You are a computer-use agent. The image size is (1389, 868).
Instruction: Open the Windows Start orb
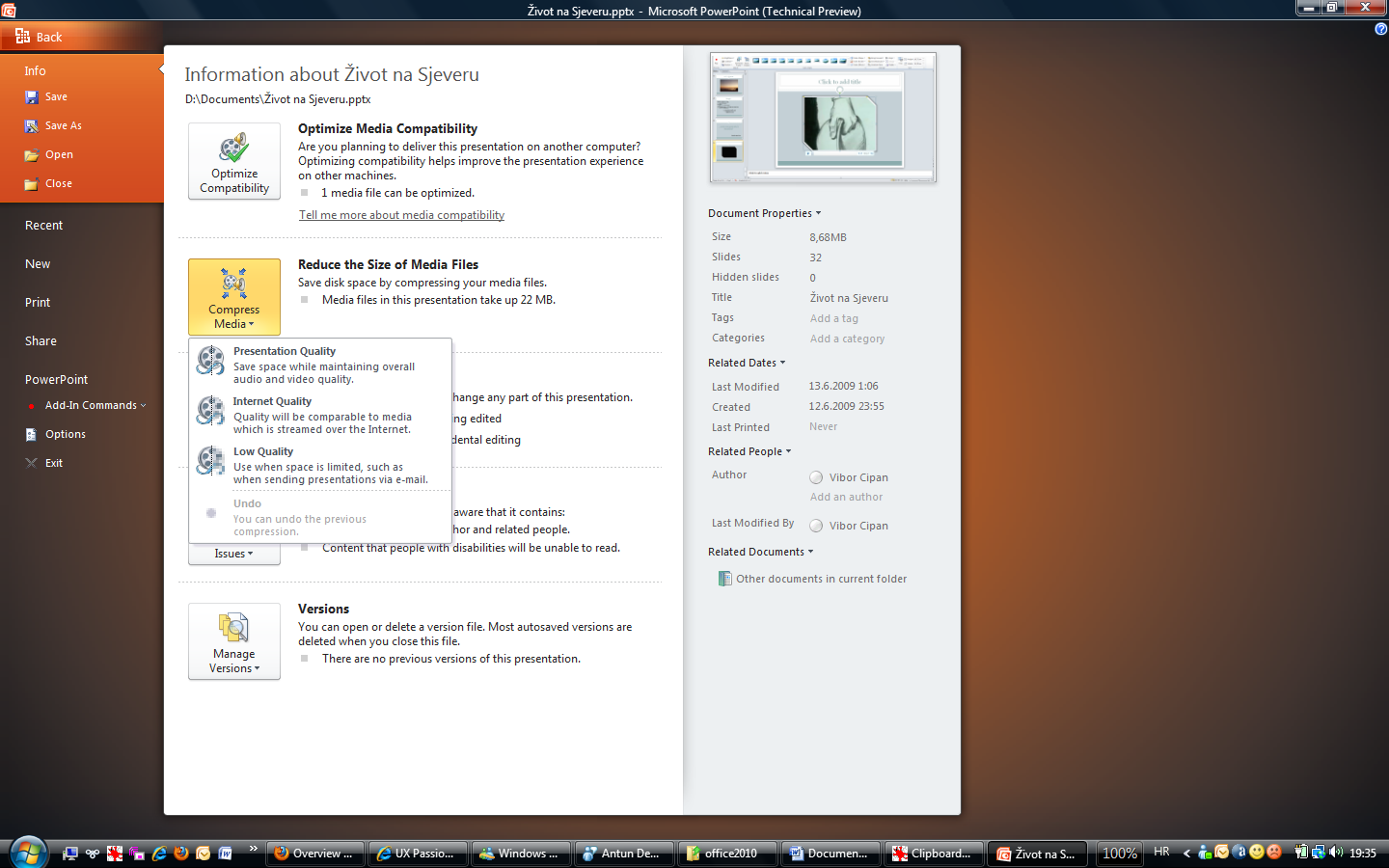tap(28, 853)
